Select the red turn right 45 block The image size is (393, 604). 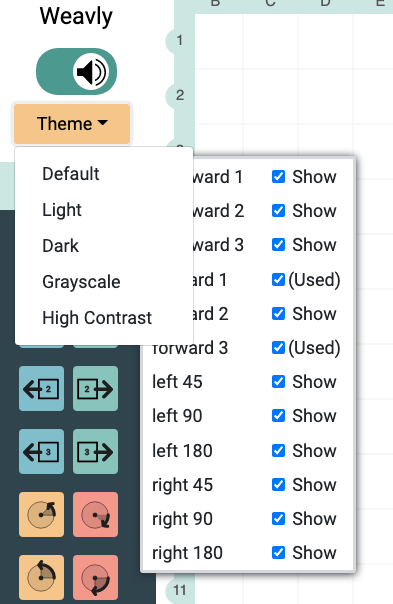(x=95, y=514)
